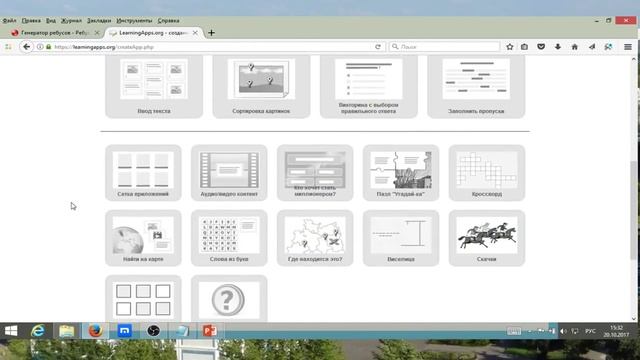The height and width of the screenshot is (360, 640).
Task: Switch to the Генератор ребусов tab
Action: tap(55, 33)
